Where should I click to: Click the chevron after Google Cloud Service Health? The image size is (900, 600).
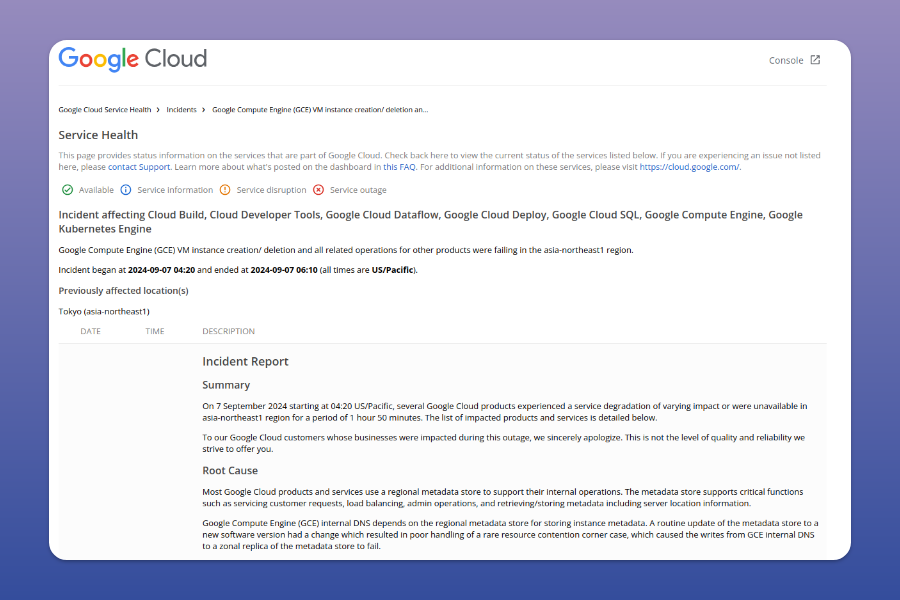(x=159, y=109)
